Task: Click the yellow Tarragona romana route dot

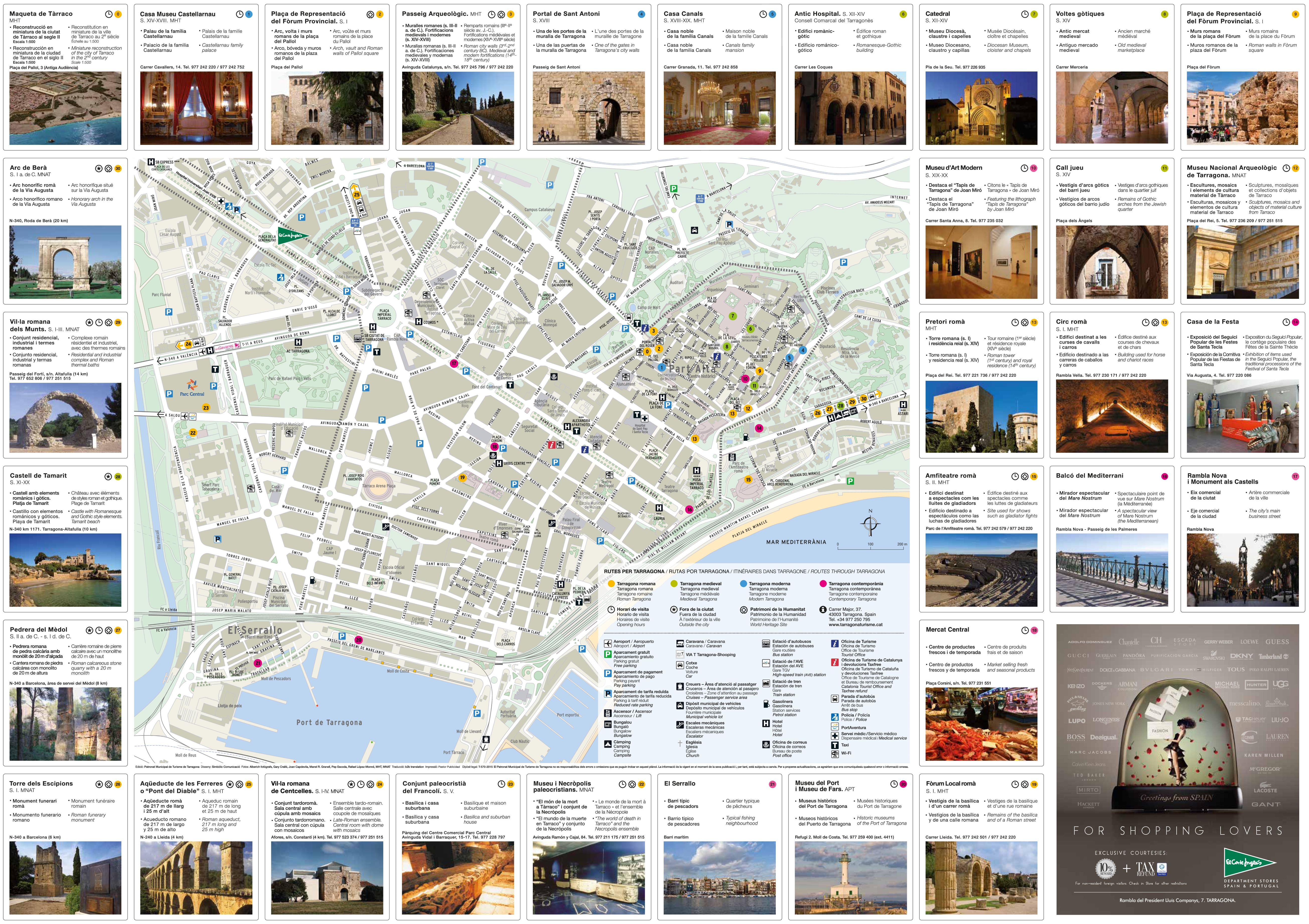Action: point(611,584)
